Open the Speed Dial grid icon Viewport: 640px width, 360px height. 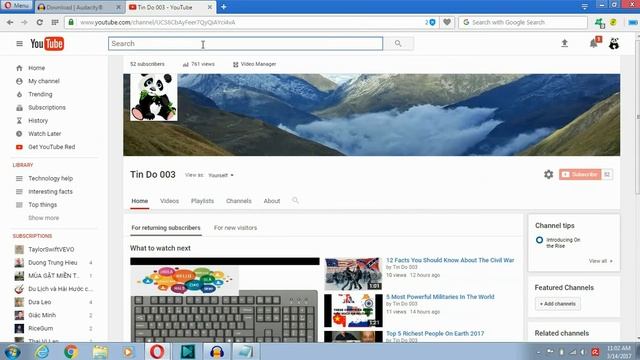[55, 22]
